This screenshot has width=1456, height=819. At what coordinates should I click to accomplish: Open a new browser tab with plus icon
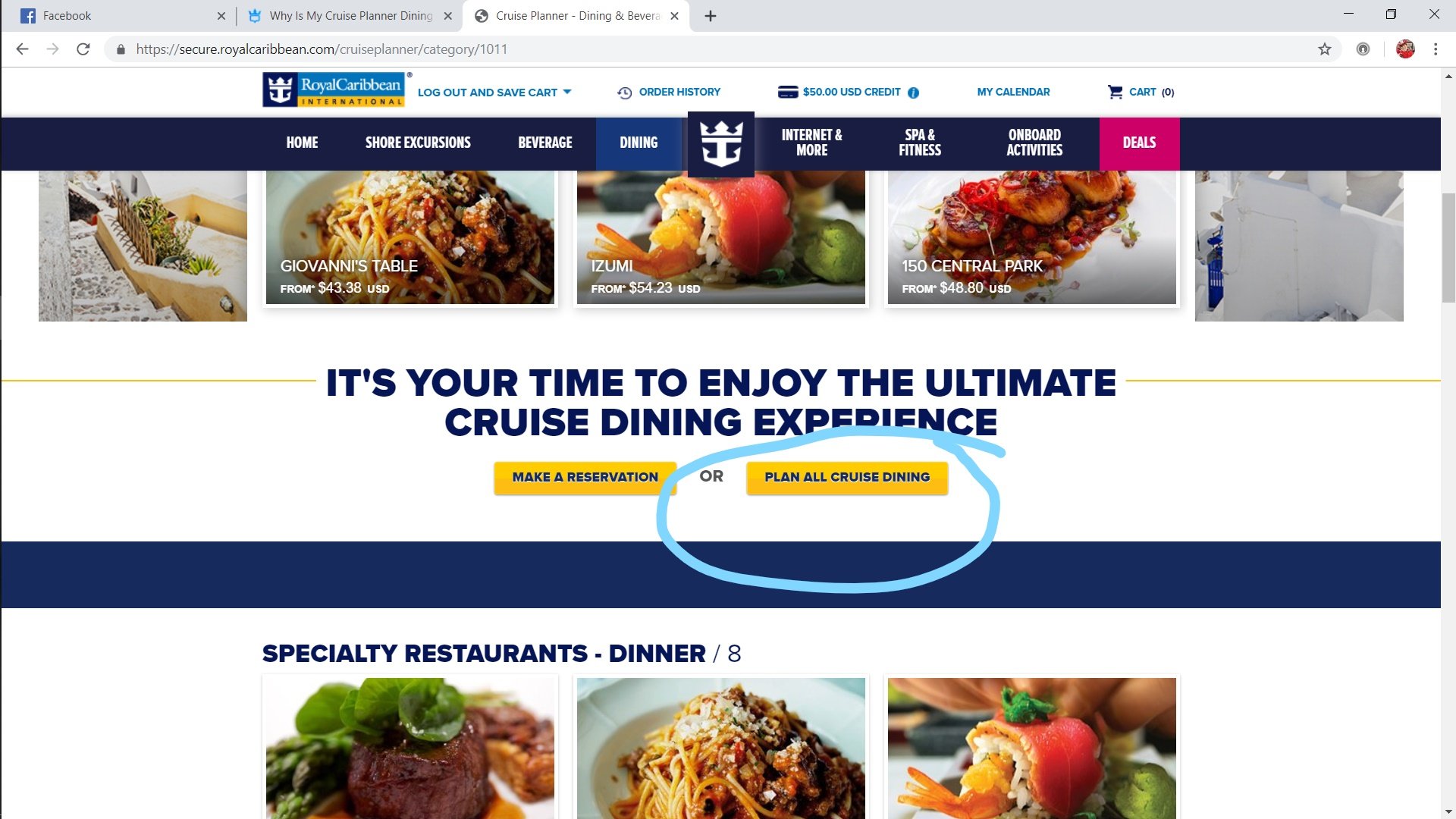point(710,16)
